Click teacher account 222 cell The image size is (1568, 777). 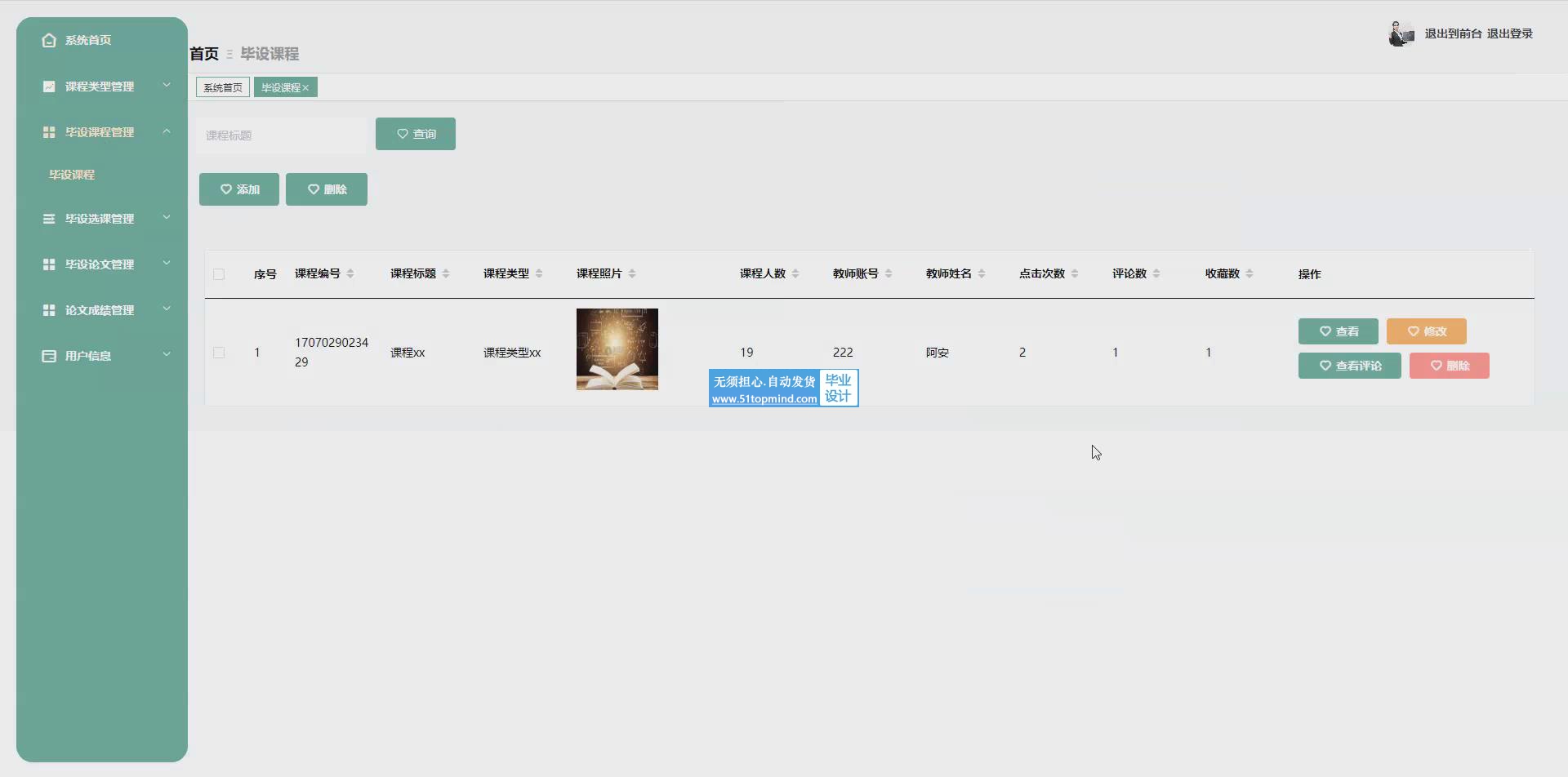843,353
